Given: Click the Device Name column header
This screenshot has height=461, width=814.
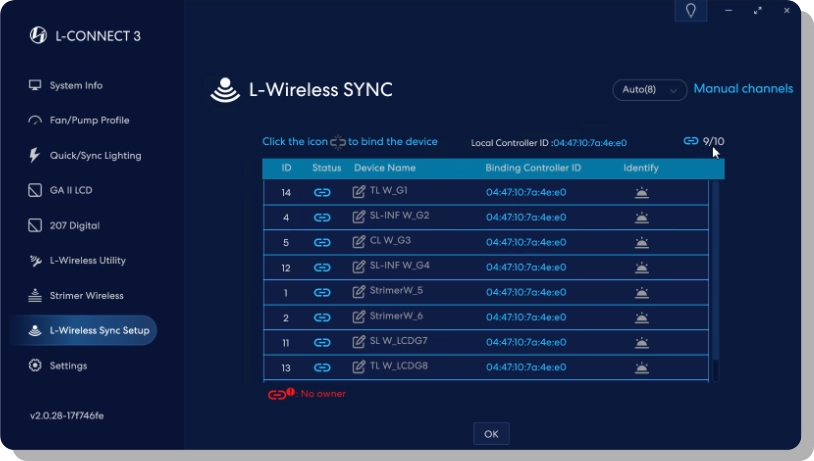Looking at the screenshot, I should tap(385, 168).
